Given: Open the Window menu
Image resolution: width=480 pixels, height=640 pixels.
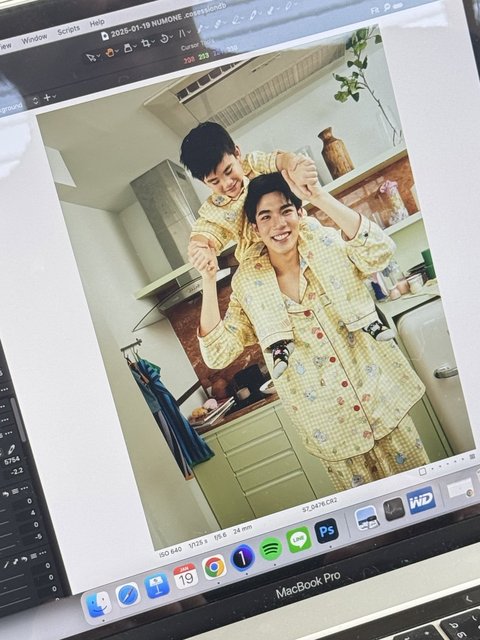Looking at the screenshot, I should tap(34, 39).
